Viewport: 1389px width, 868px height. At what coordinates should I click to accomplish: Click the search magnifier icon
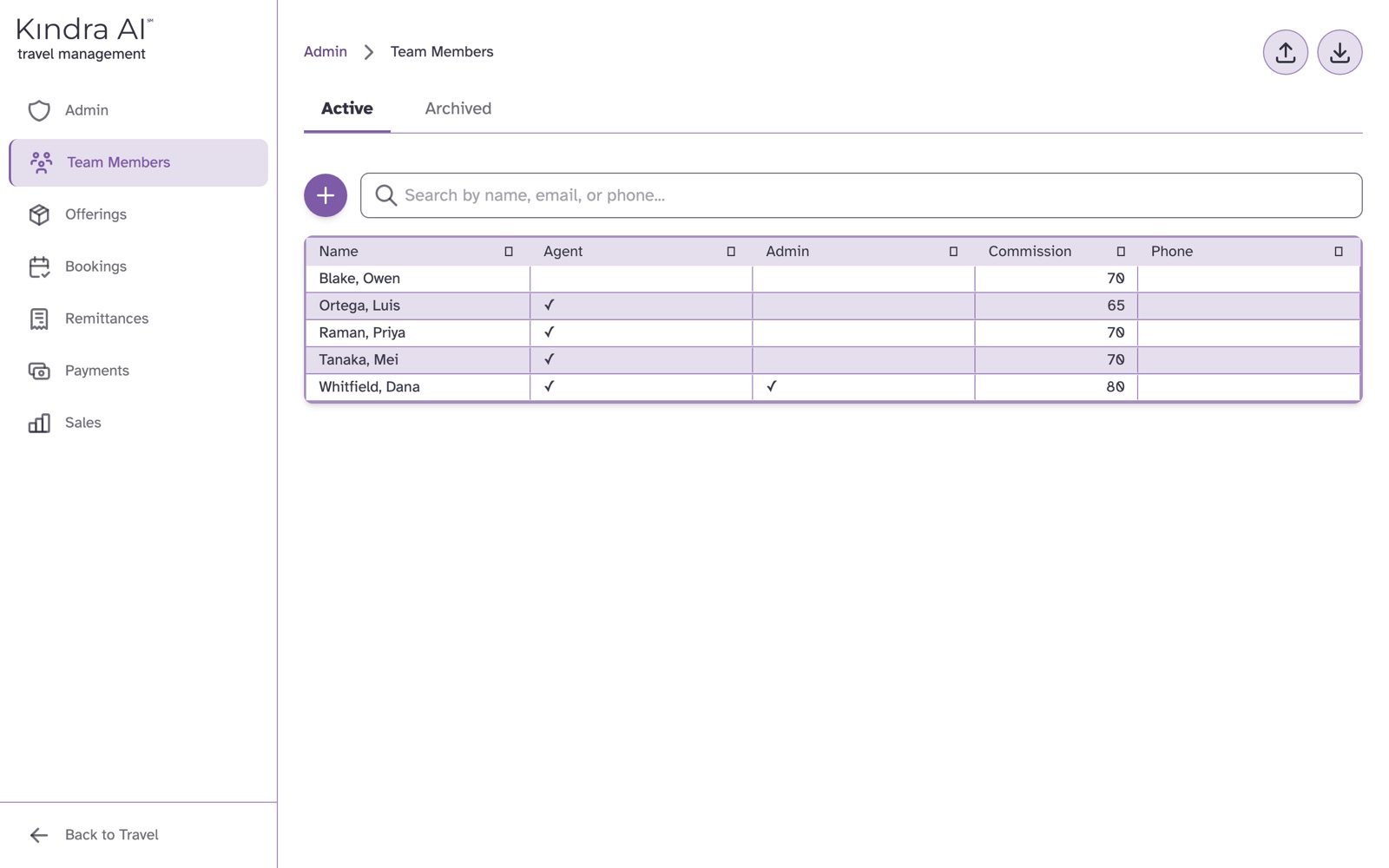coord(386,195)
